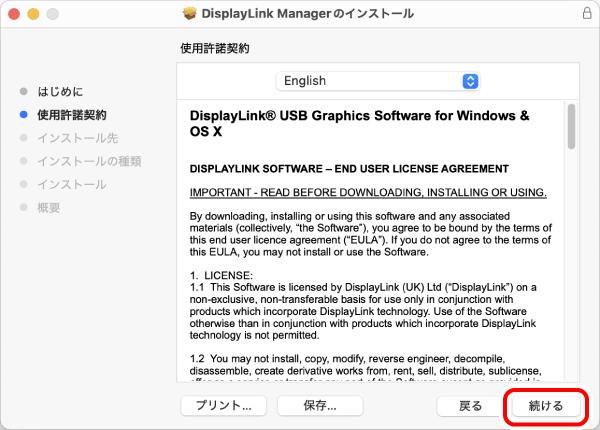The image size is (600, 430).
Task: Click the blue bullet beside 使用許諾契約
Action: coord(24,114)
